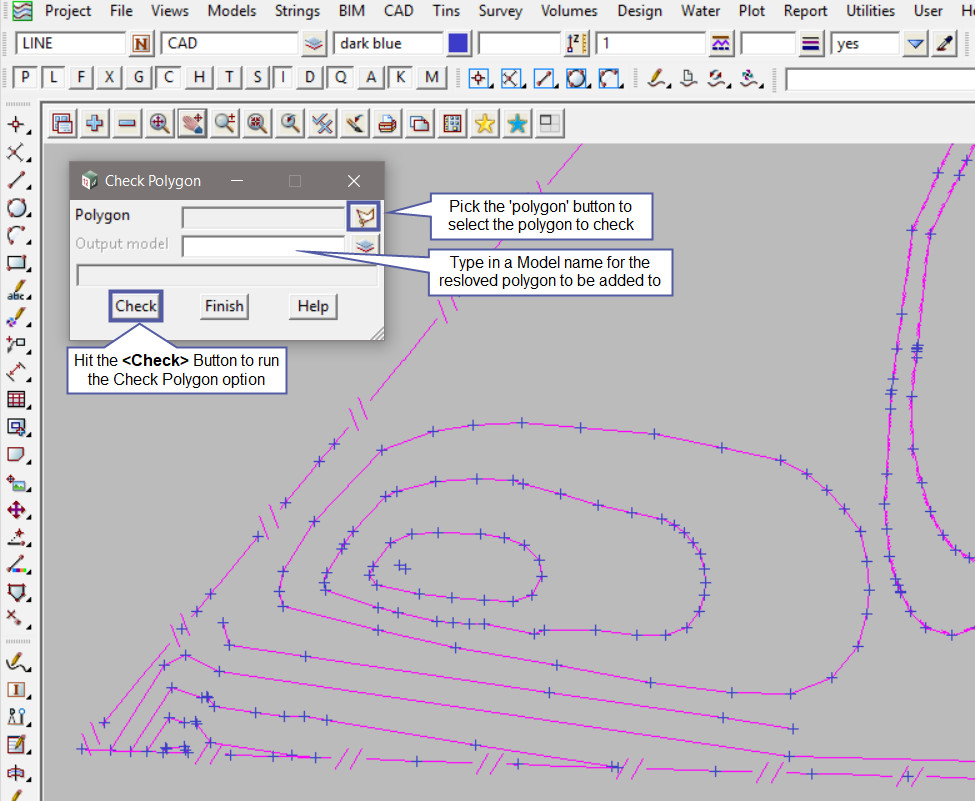Toggle the 'G' snap button
The height and width of the screenshot is (801, 975).
[x=139, y=78]
